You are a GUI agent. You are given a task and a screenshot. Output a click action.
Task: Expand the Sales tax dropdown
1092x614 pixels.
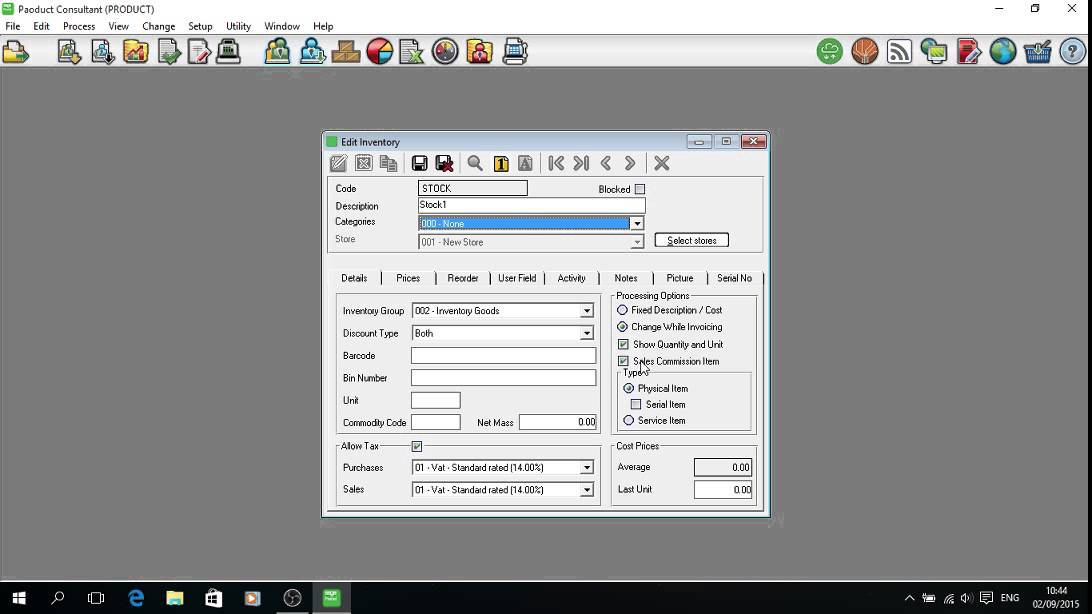click(x=586, y=490)
